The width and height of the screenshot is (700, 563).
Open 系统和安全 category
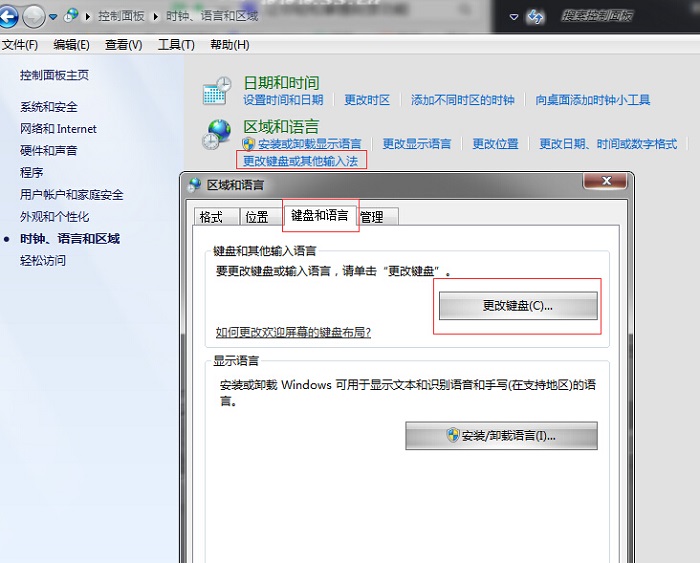click(x=49, y=107)
